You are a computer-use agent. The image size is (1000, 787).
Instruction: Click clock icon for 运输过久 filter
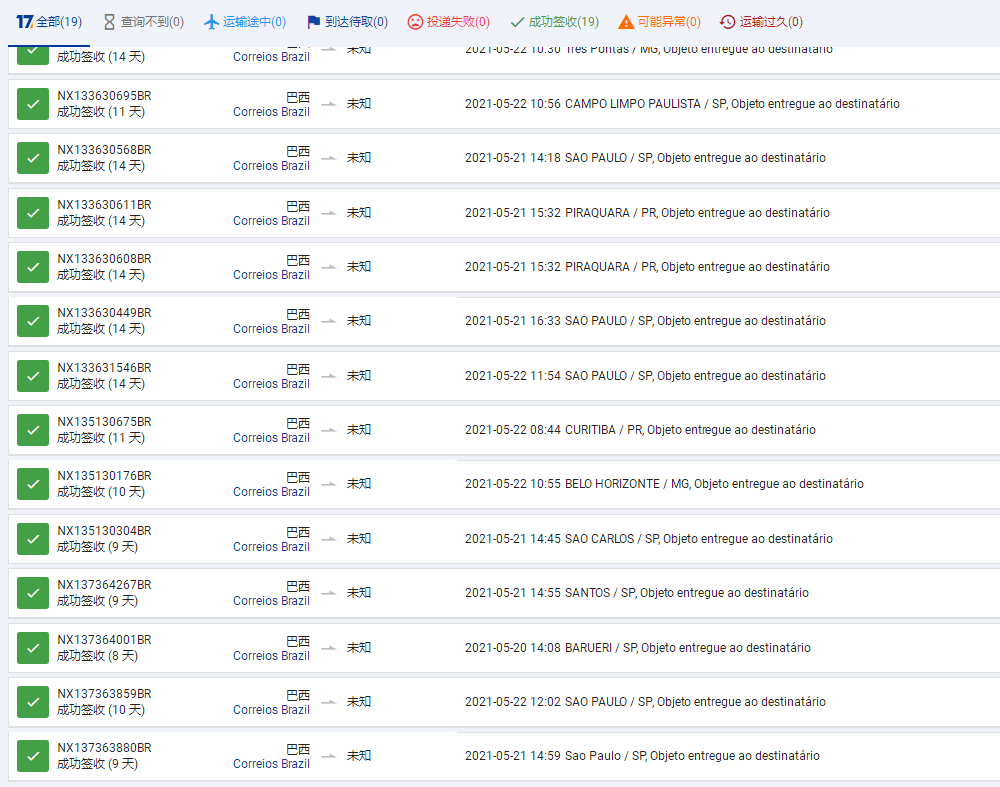point(727,22)
